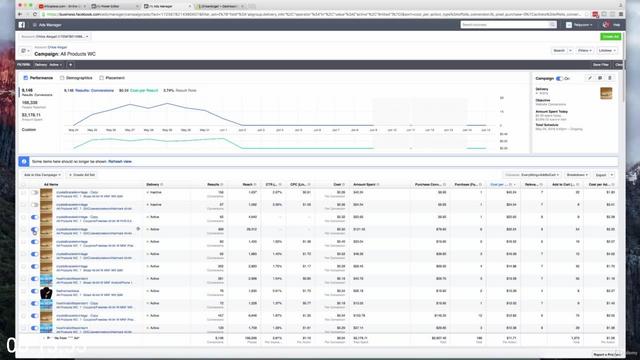Switch to the Ads Manager browser tab
The height and width of the screenshot is (360, 640).
pos(167,6)
